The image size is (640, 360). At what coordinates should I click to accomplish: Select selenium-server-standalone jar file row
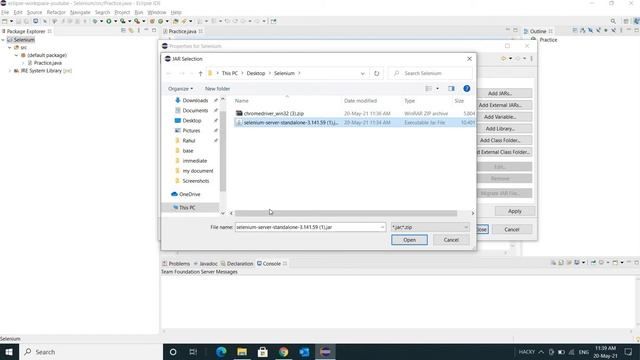click(x=354, y=122)
